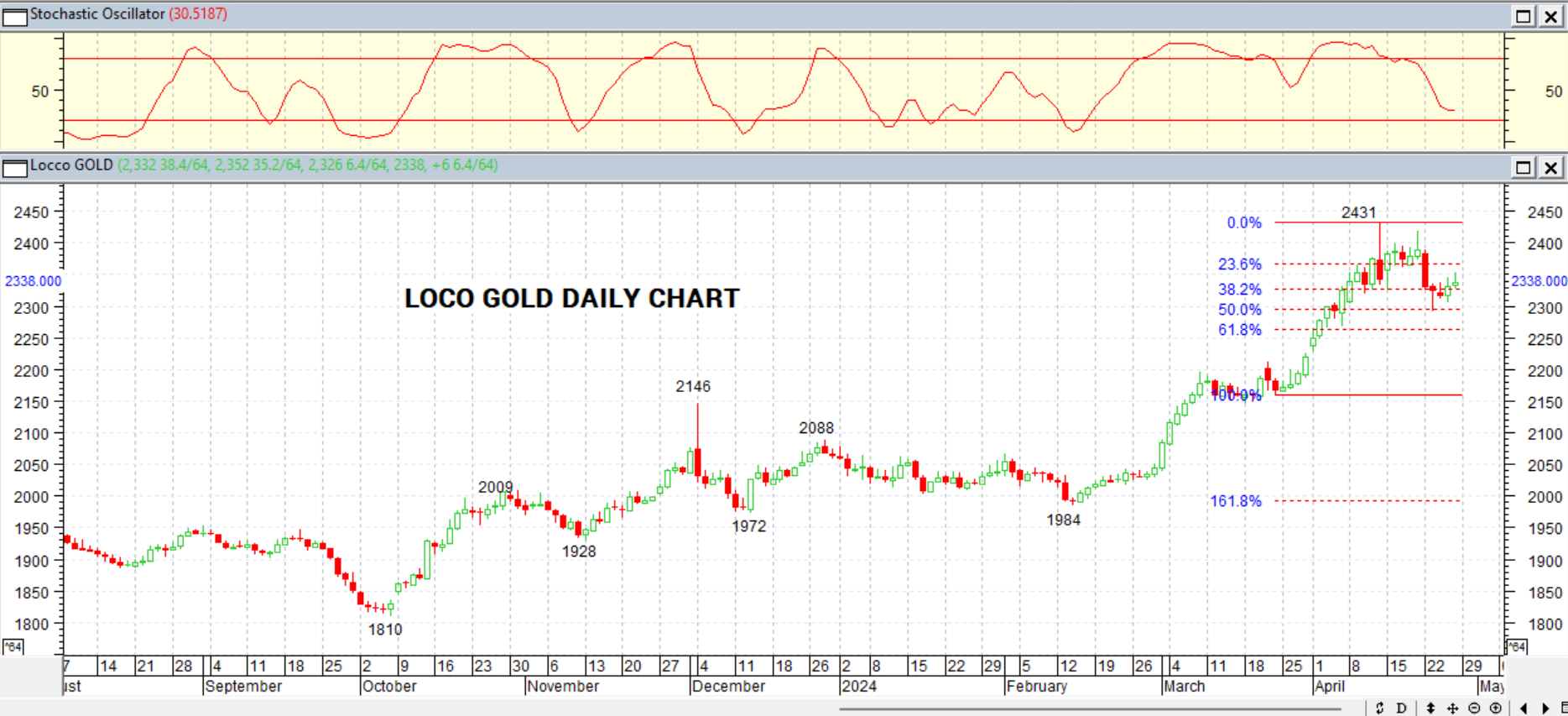Click the Stochastic Oscillator title text
Viewport: 1568px width, 716px height.
coord(97,14)
